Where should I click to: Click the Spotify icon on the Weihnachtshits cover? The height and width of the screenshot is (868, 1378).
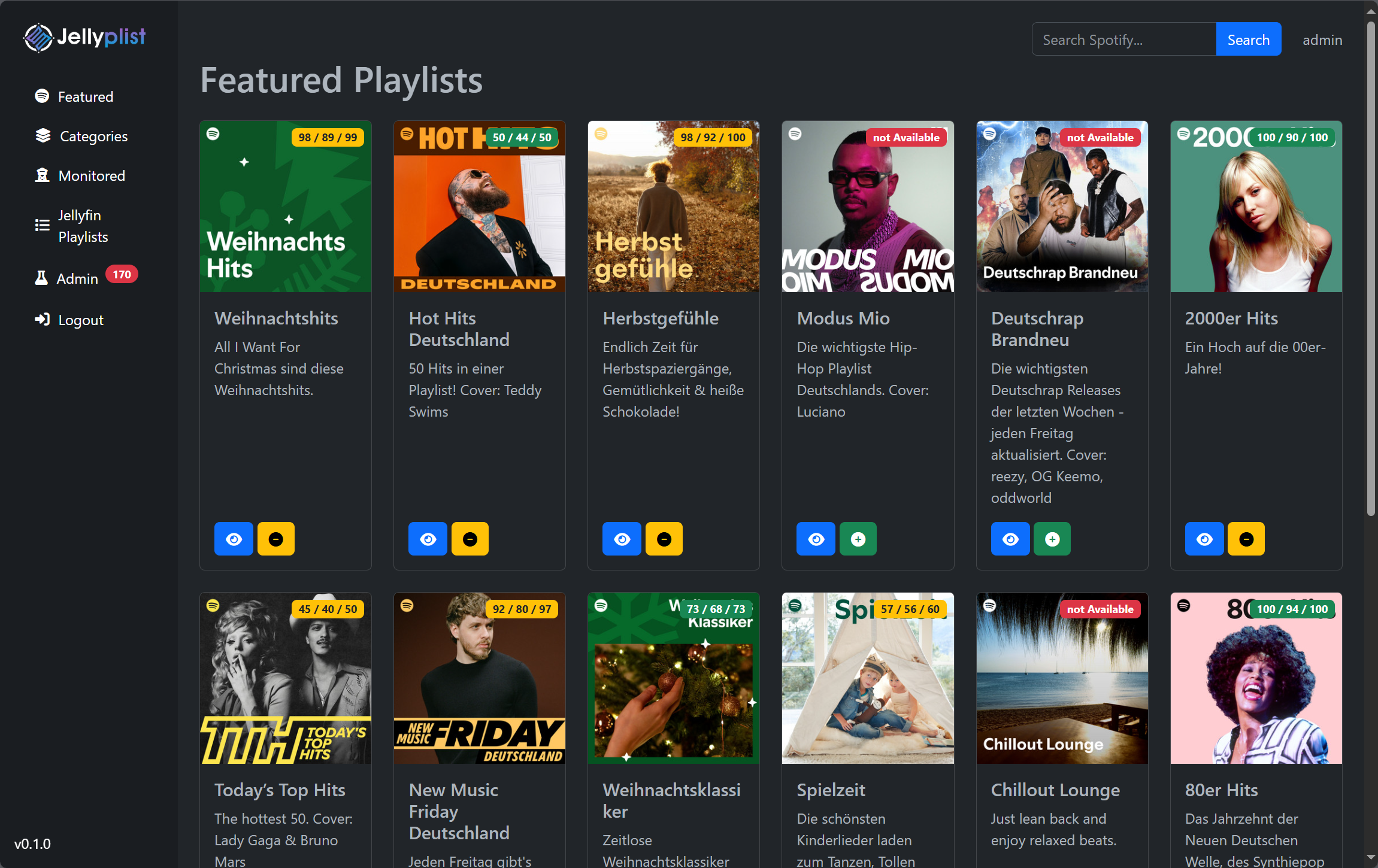coord(213,135)
